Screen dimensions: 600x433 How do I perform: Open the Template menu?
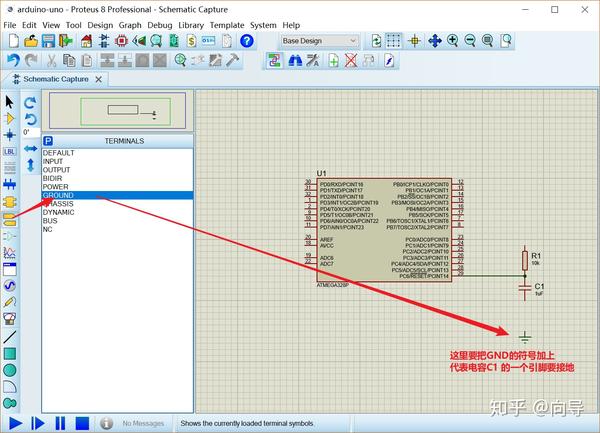pos(227,25)
